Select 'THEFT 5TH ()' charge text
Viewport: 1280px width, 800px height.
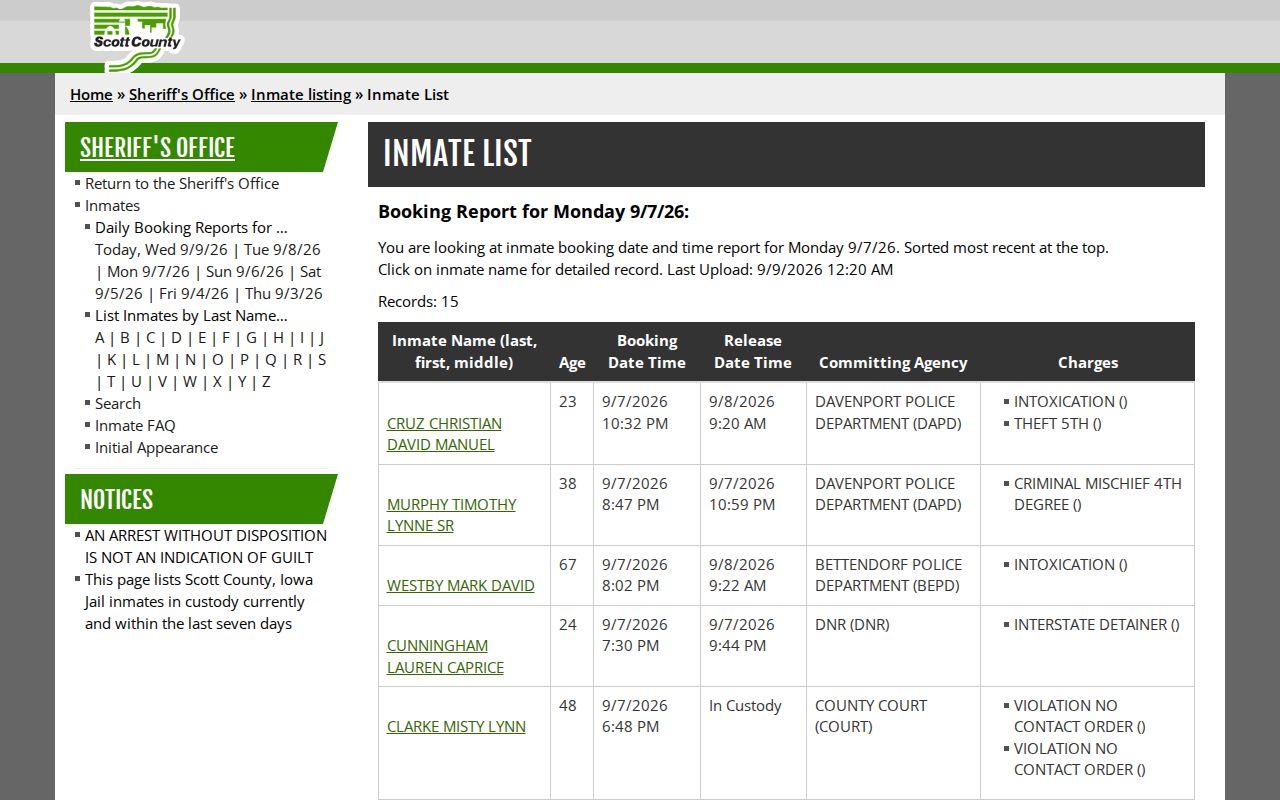click(x=1058, y=423)
